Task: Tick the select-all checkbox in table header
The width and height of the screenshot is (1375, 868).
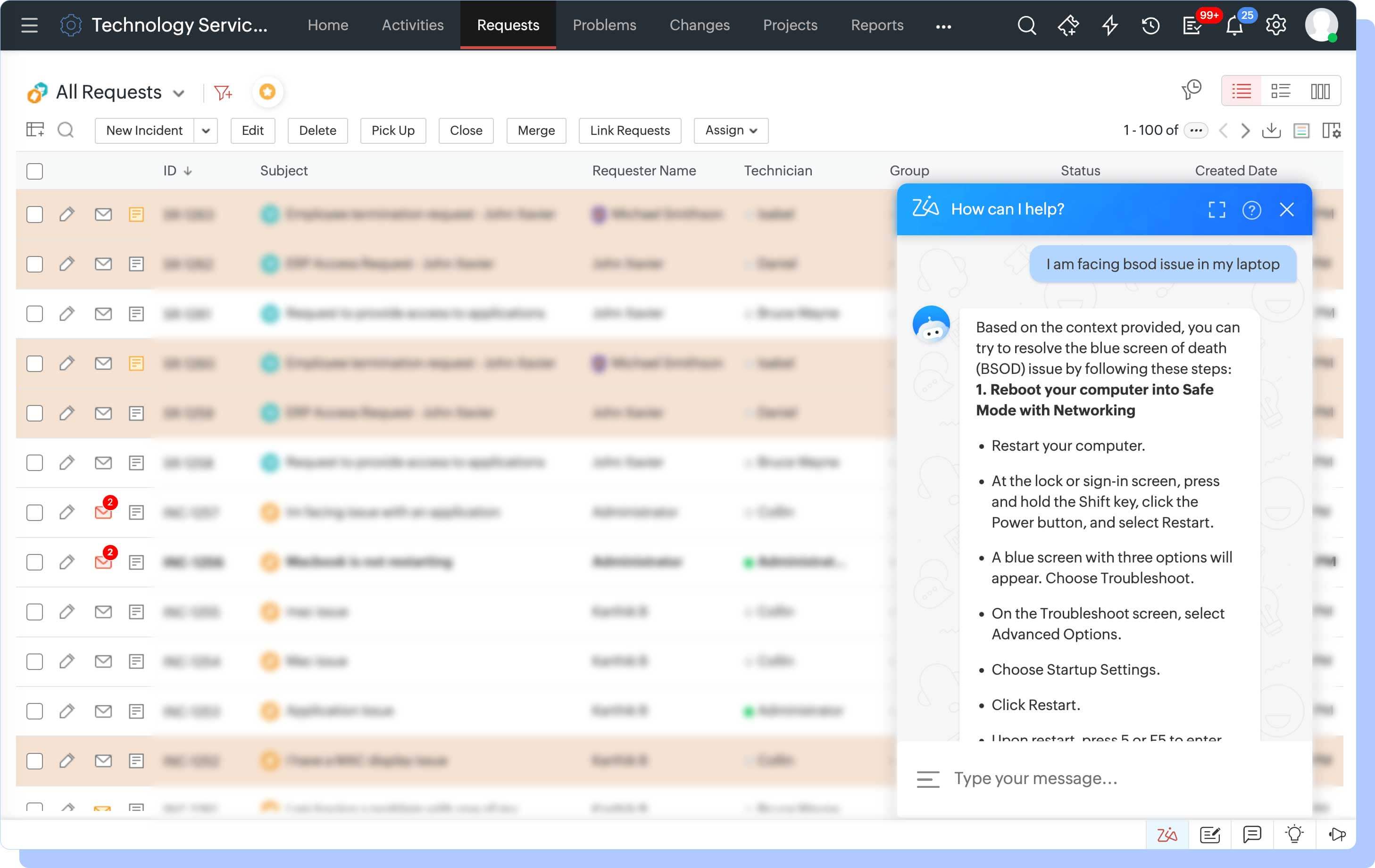Action: (35, 171)
